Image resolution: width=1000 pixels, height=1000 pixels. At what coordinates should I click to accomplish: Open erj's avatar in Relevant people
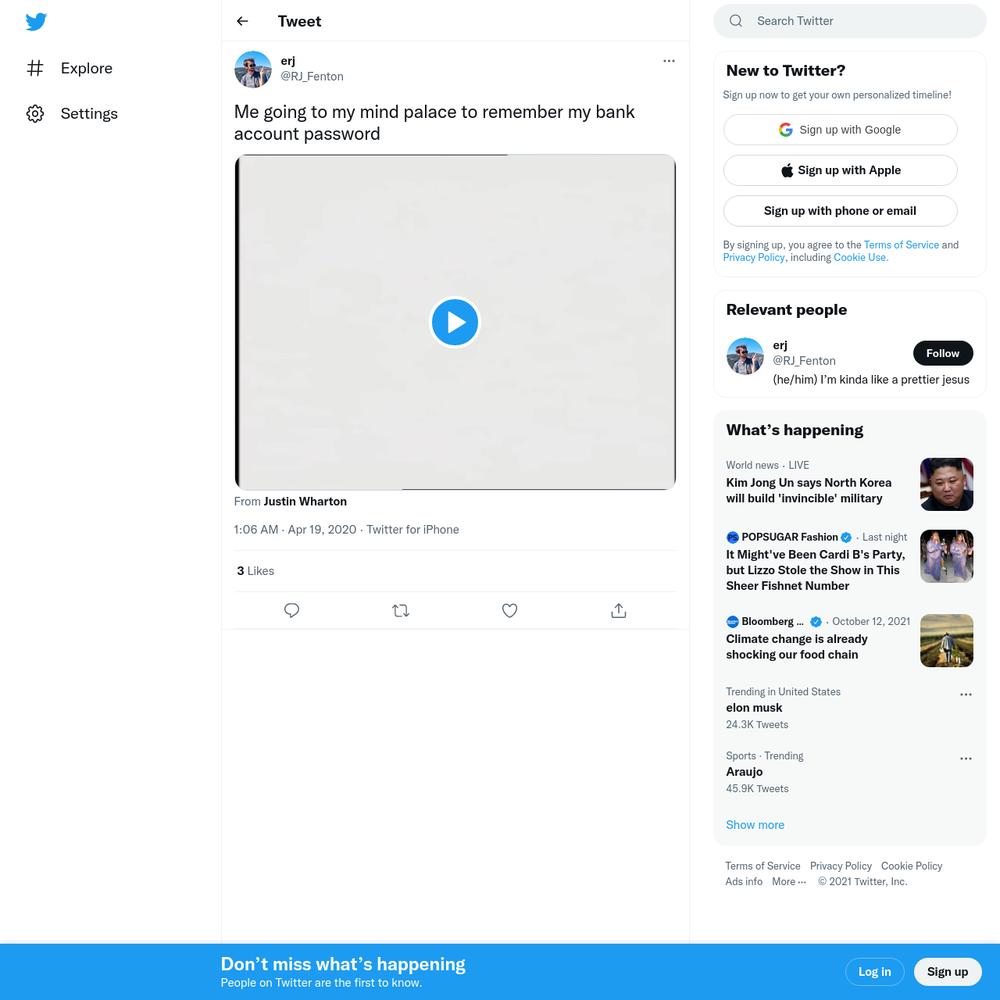(x=745, y=356)
